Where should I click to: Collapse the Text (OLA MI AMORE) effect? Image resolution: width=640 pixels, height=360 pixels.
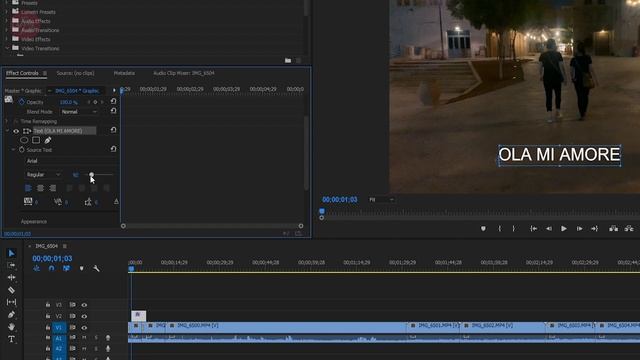(7, 131)
